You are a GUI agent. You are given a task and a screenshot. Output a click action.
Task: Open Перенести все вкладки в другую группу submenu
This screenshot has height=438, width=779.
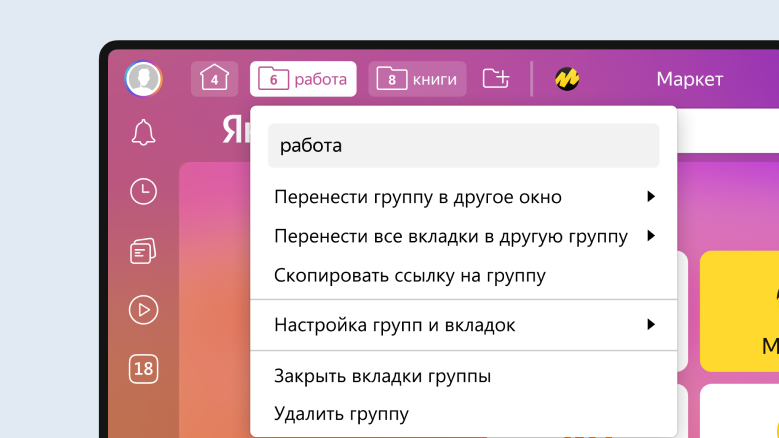(650, 236)
